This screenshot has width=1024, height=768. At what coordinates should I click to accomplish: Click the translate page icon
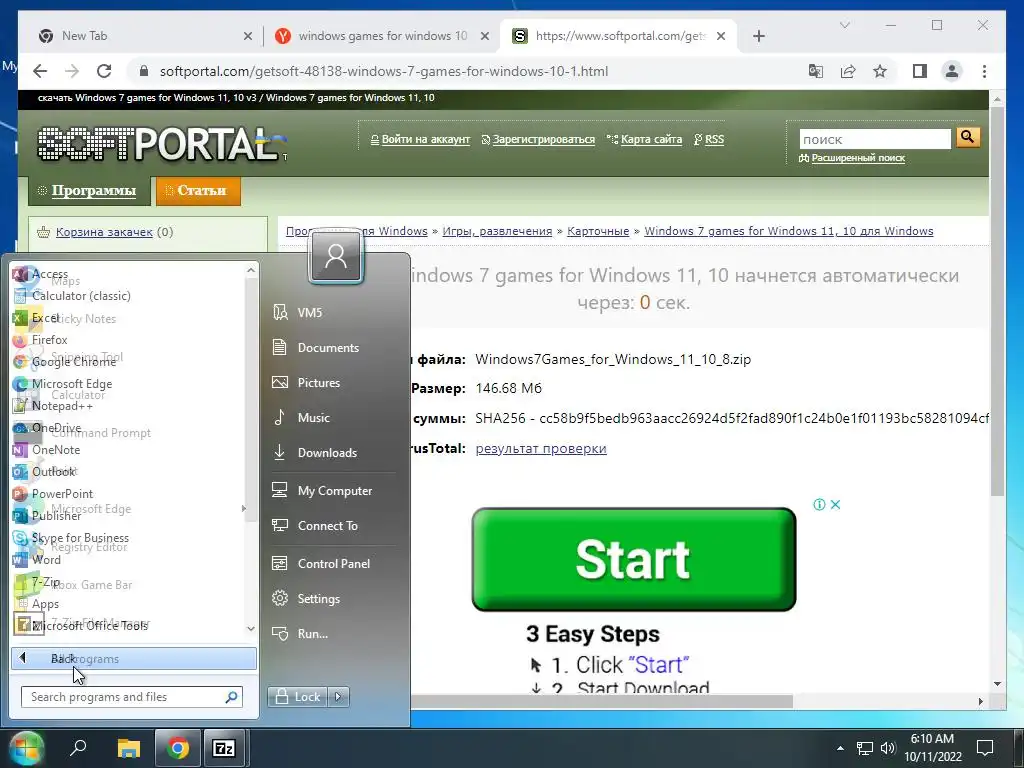pos(816,71)
